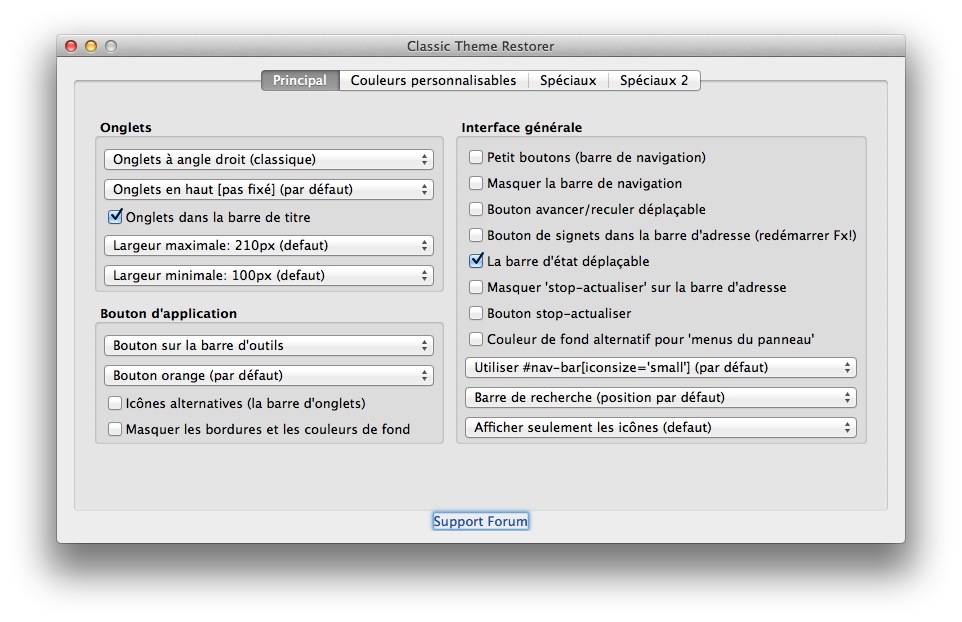Uncheck La barre d'état déplaçable

tap(477, 261)
